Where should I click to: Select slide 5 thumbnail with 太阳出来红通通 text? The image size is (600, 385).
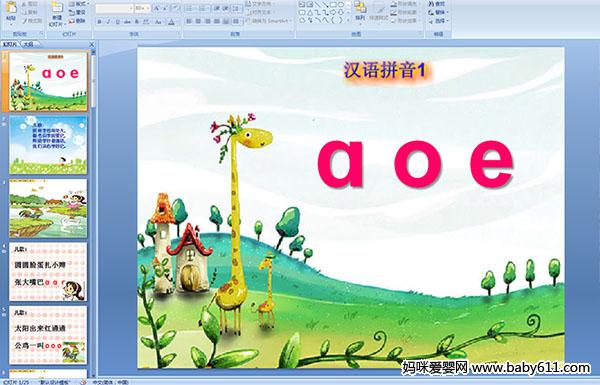48,335
